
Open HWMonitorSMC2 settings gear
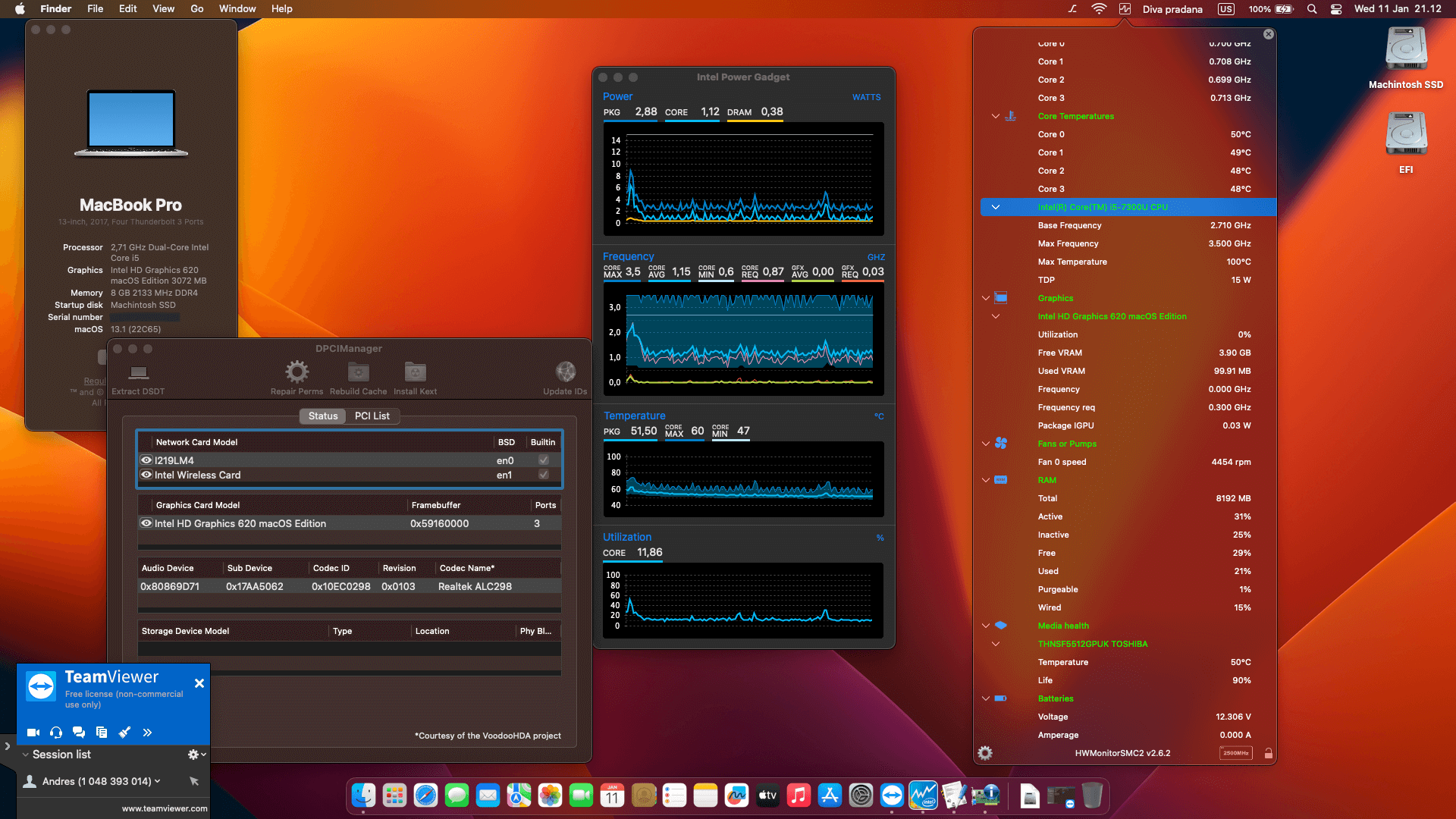pos(984,753)
